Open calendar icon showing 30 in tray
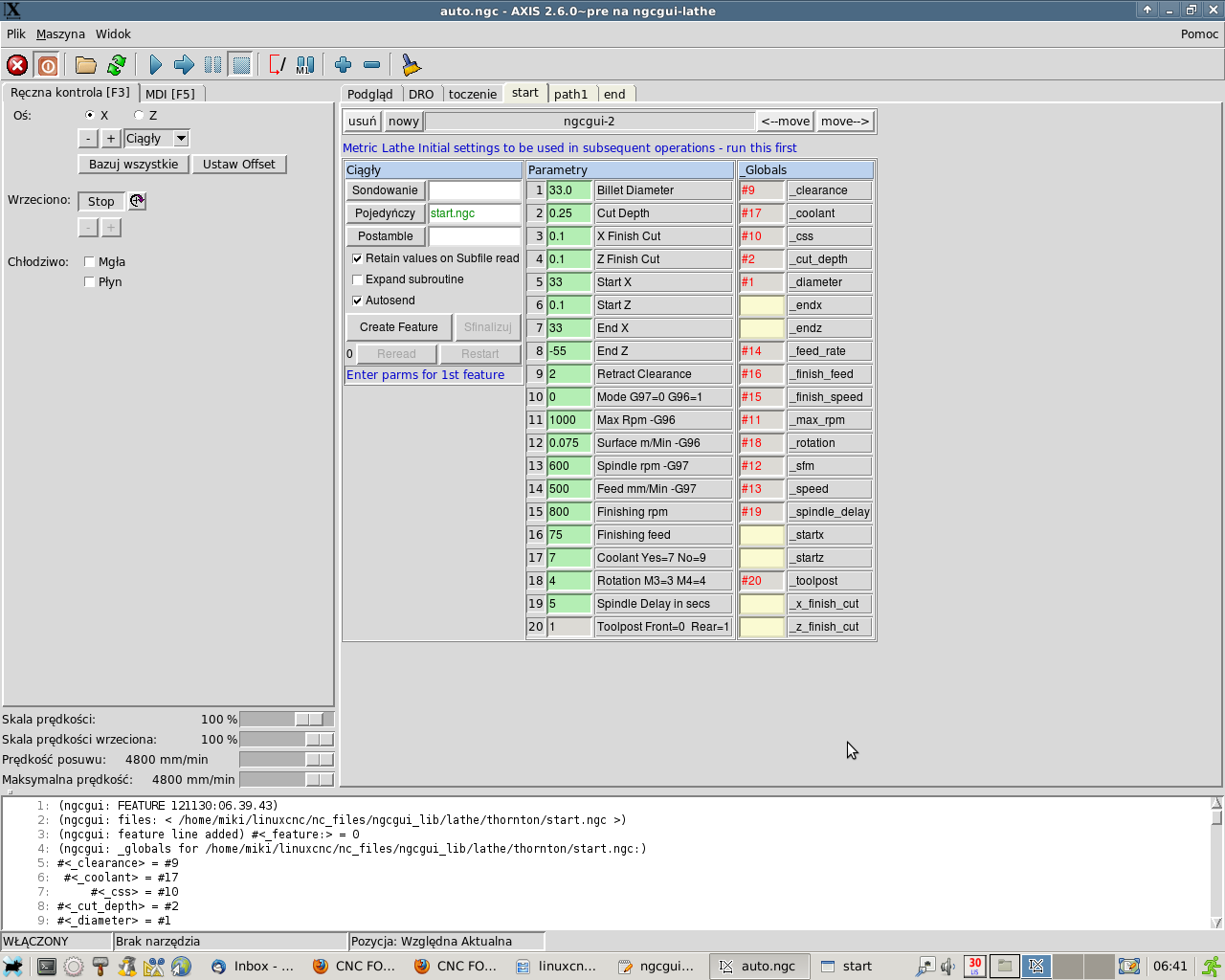The height and width of the screenshot is (980, 1225). [974, 966]
